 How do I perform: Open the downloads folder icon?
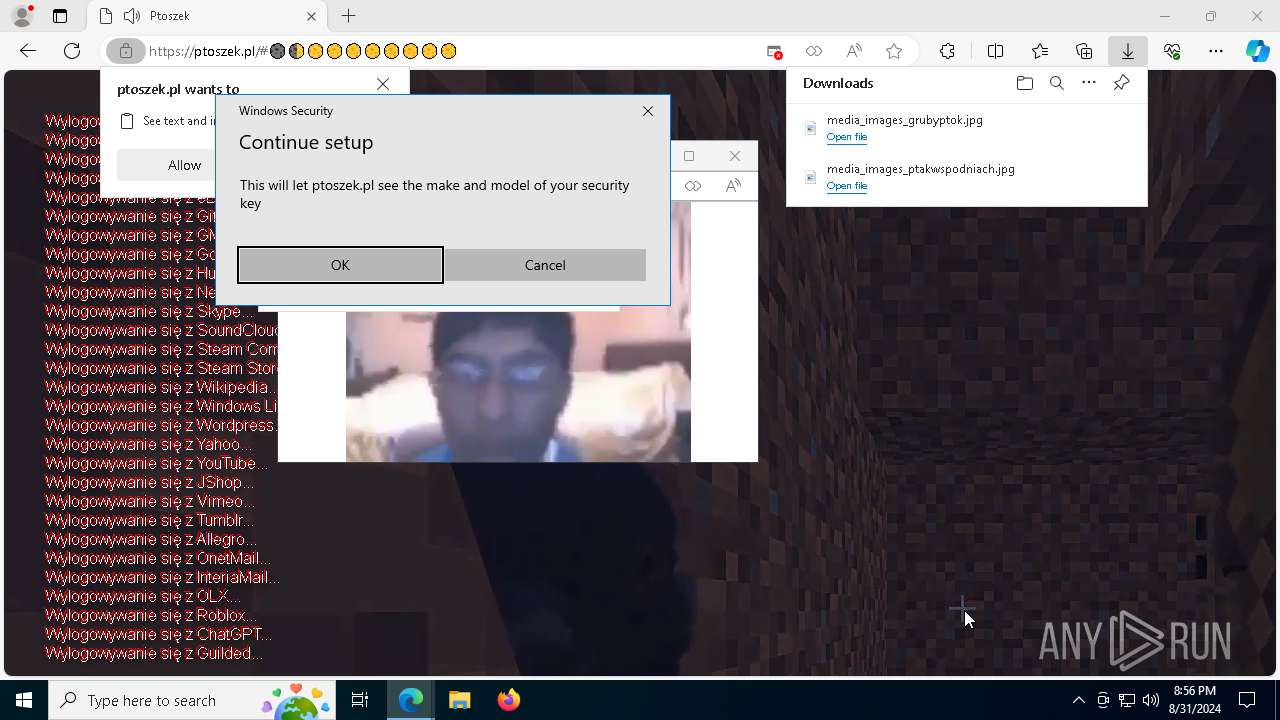coord(1024,83)
